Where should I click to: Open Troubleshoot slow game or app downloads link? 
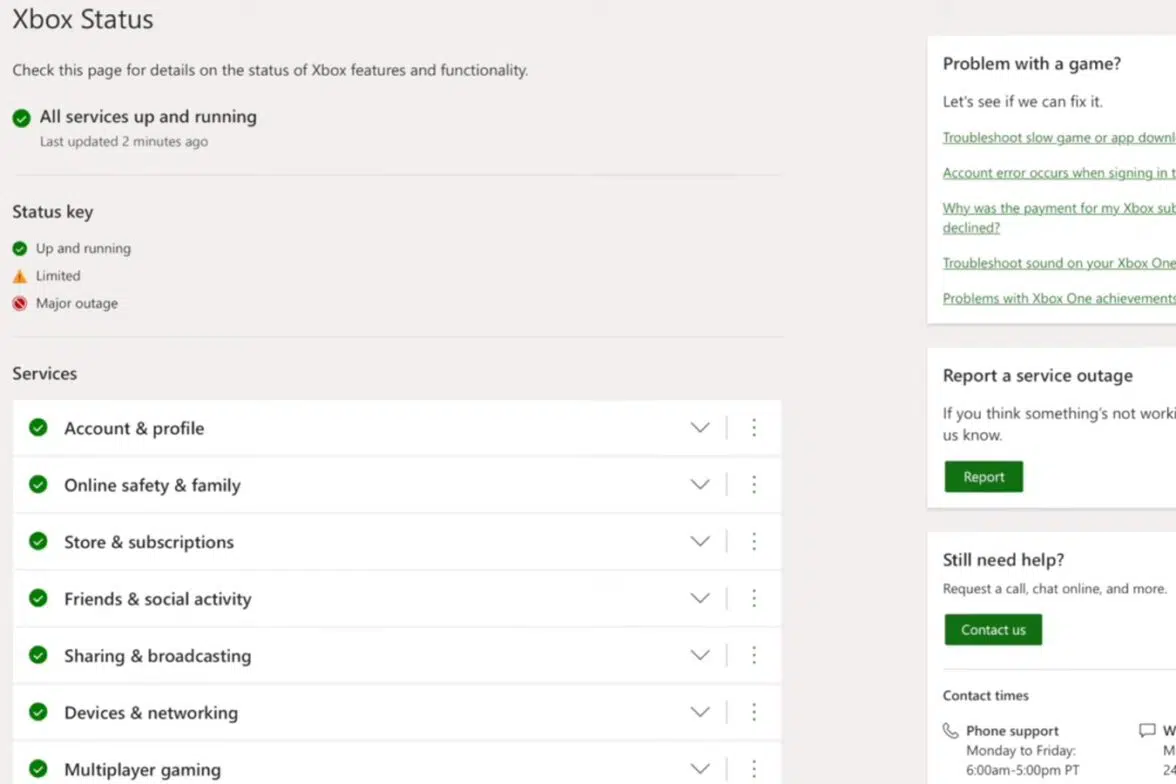1059,137
